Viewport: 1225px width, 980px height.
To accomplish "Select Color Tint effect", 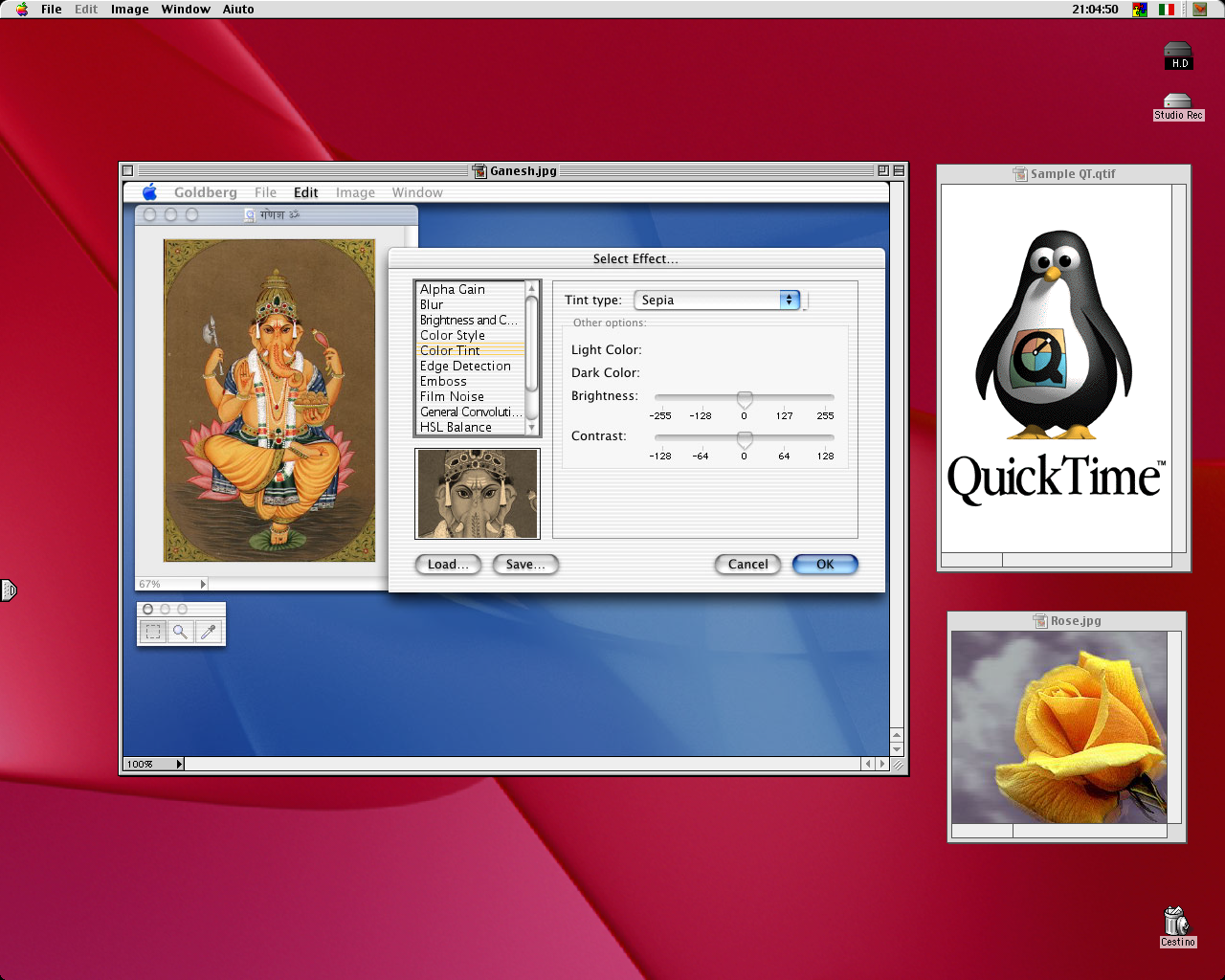I will 471,350.
